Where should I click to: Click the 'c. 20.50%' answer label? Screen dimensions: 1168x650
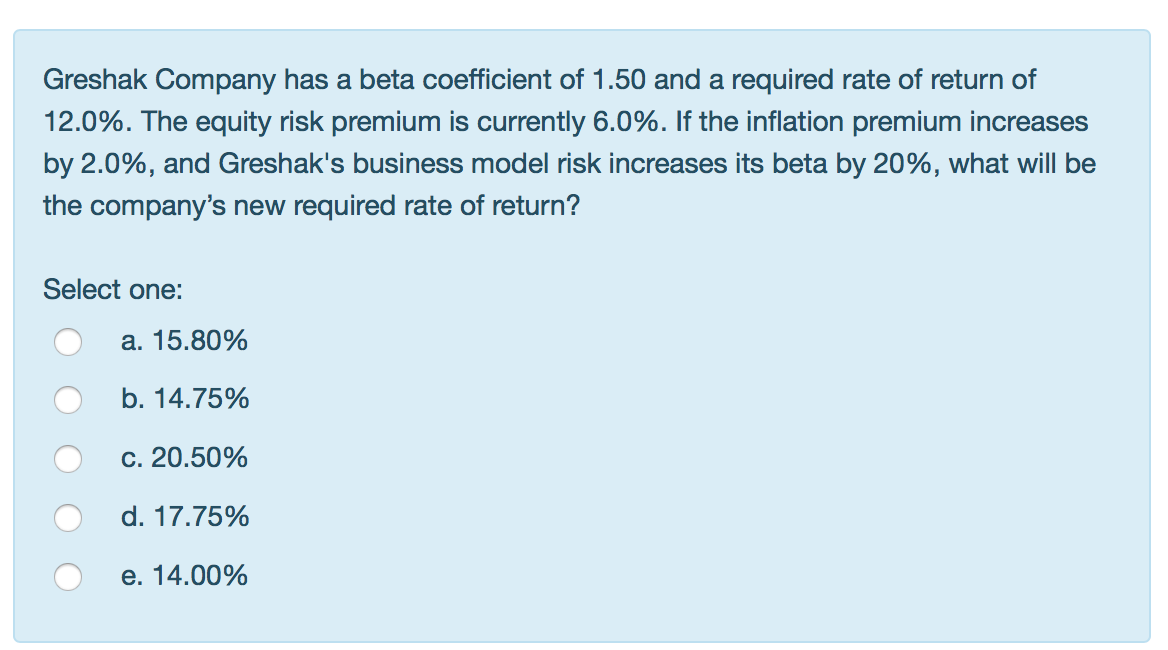tap(184, 458)
